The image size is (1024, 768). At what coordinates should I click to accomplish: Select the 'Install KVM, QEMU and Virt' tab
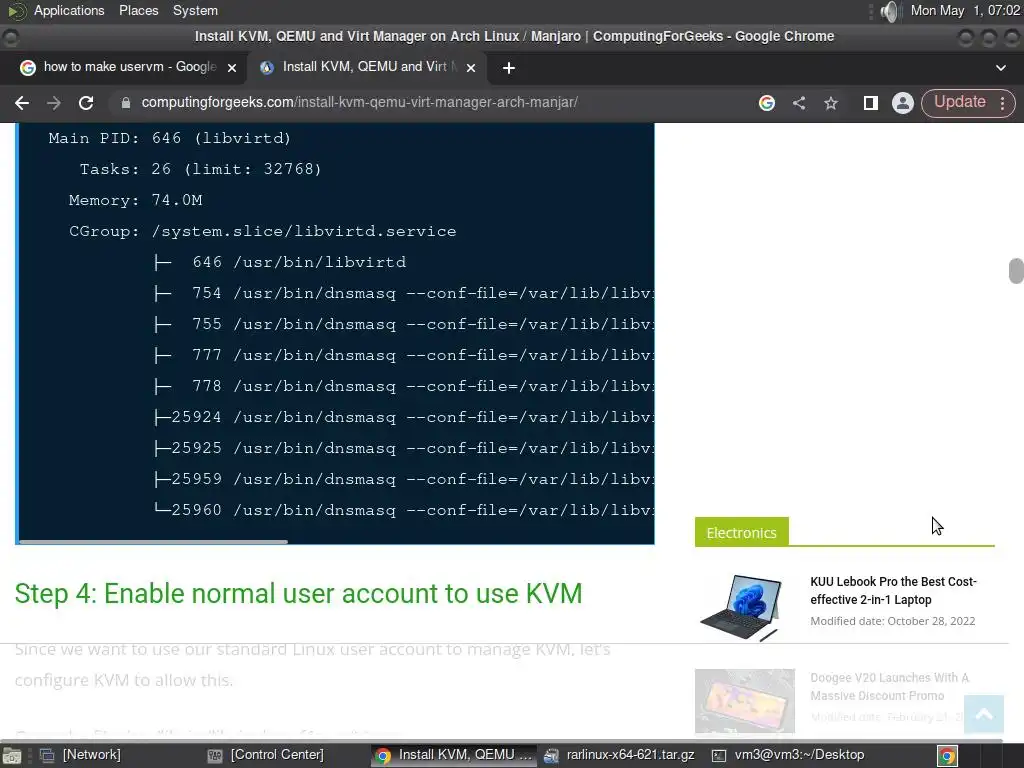(x=366, y=67)
